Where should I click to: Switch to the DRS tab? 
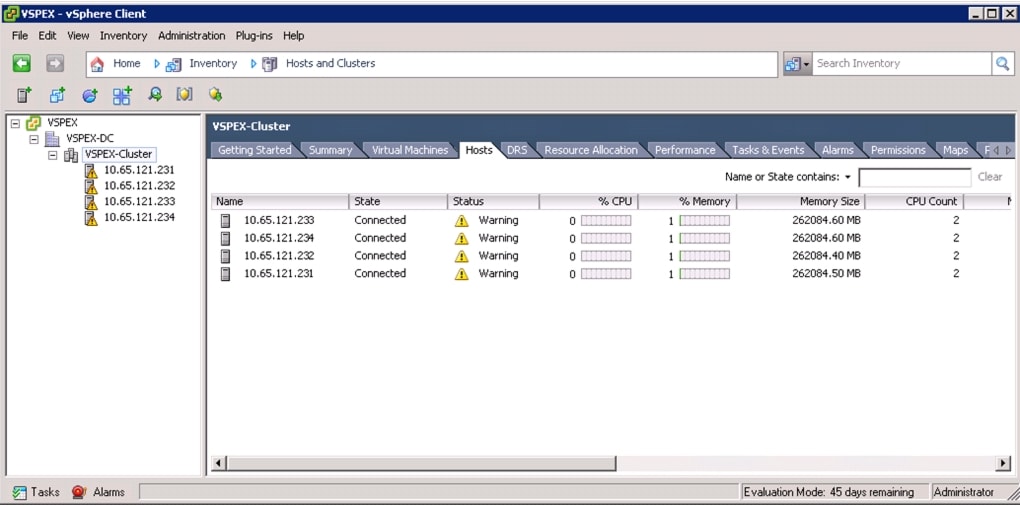point(517,150)
